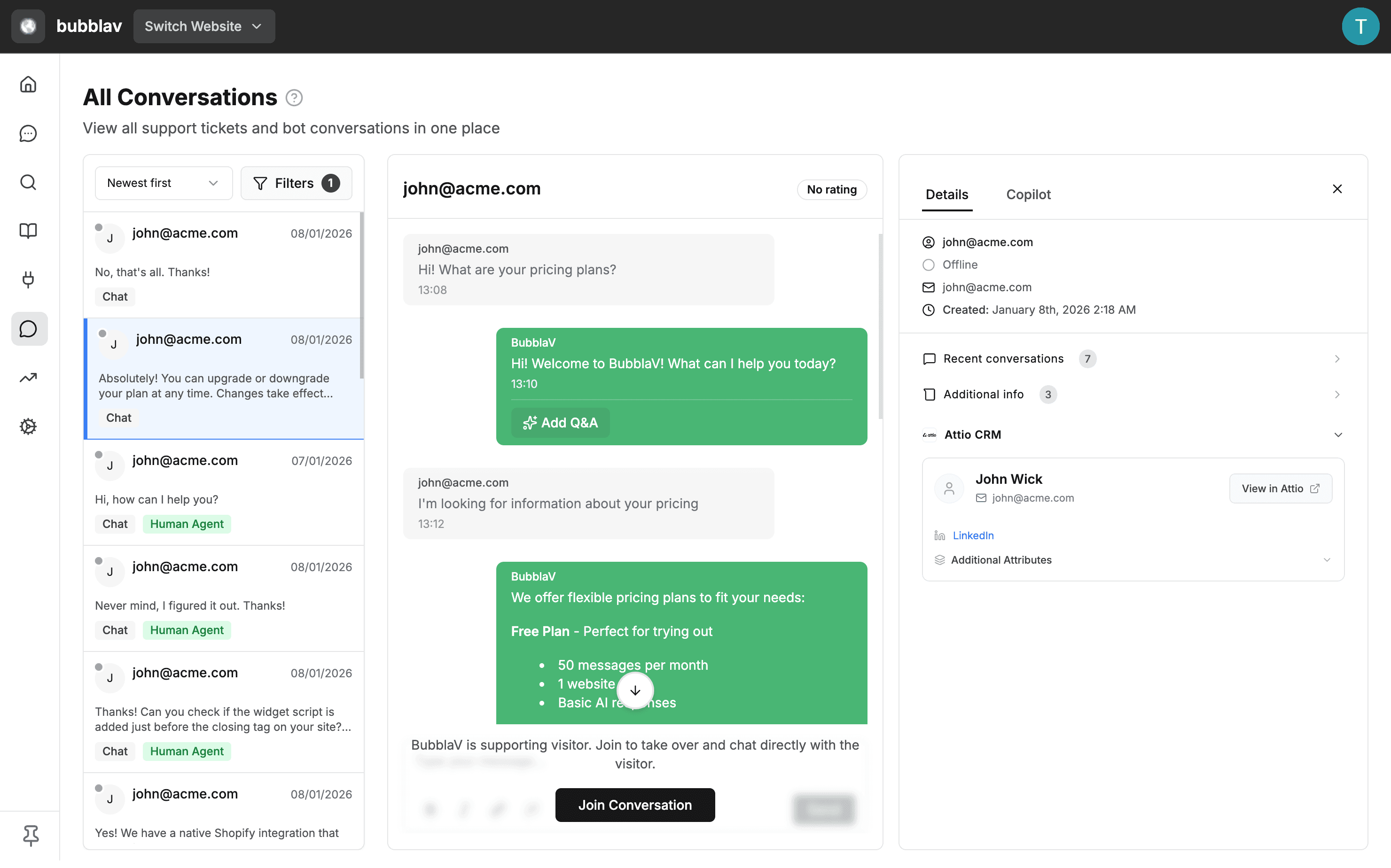Click the search icon in left sidebar
Screen dimensions: 1391x868
28,183
